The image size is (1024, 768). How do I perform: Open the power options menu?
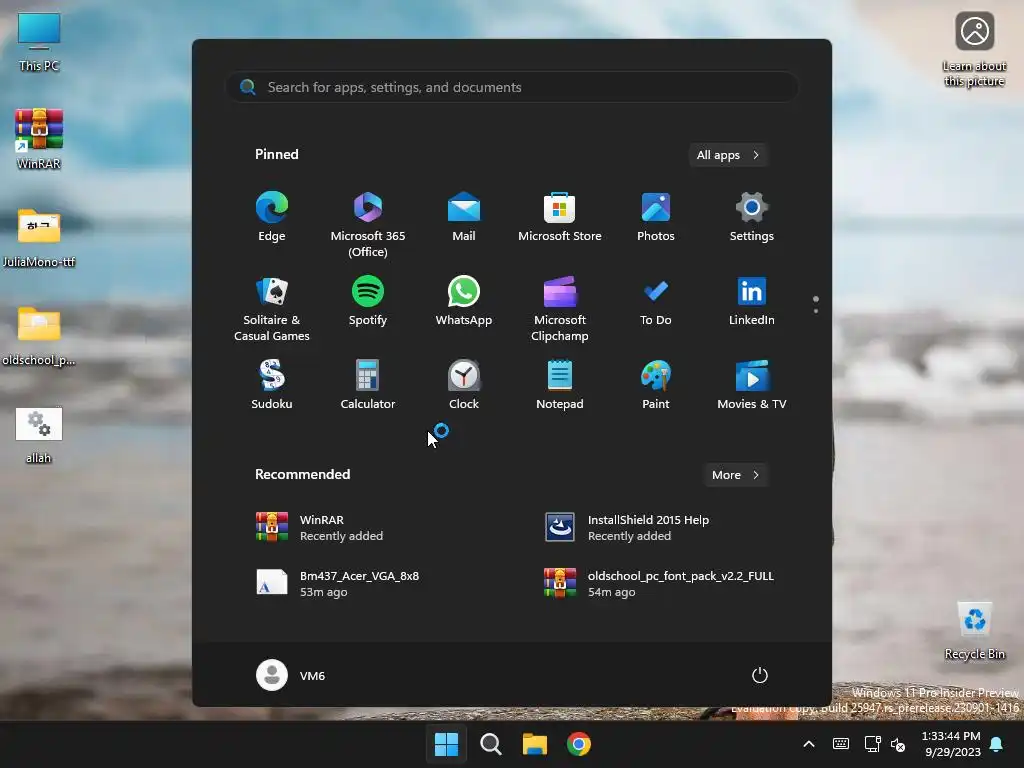click(x=760, y=675)
